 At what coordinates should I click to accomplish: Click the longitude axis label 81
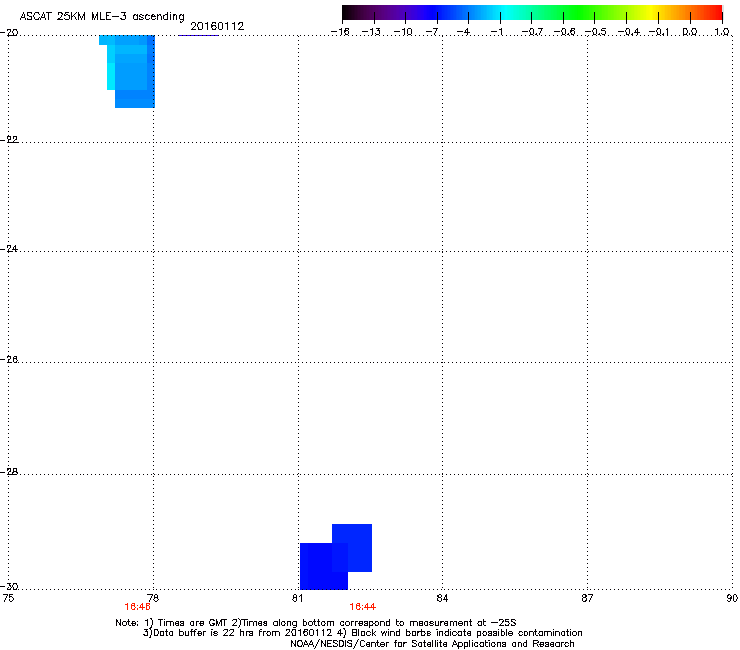pyautogui.click(x=297, y=598)
